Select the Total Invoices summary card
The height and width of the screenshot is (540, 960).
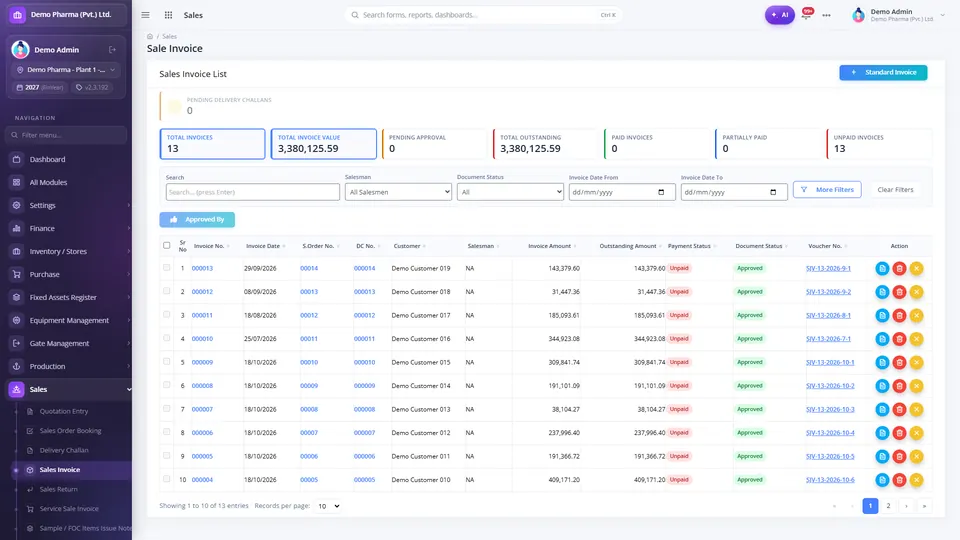(212, 144)
